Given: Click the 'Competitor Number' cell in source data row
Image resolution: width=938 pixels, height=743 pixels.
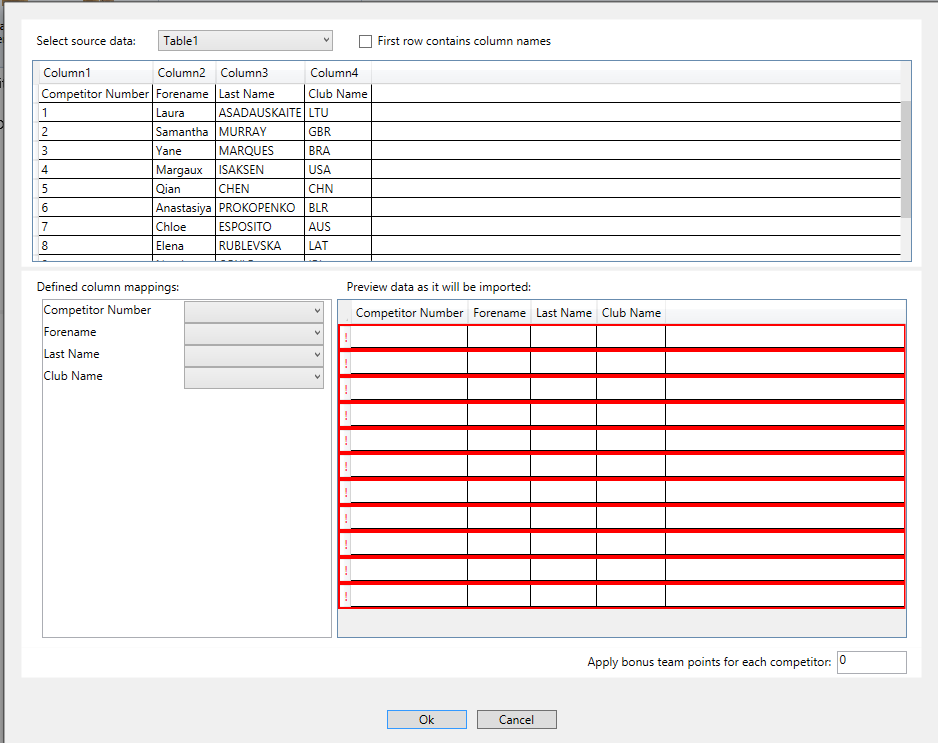Looking at the screenshot, I should [x=96, y=94].
